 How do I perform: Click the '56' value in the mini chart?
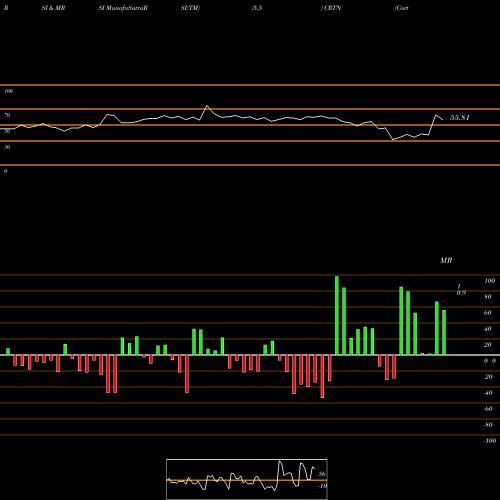(x=322, y=474)
